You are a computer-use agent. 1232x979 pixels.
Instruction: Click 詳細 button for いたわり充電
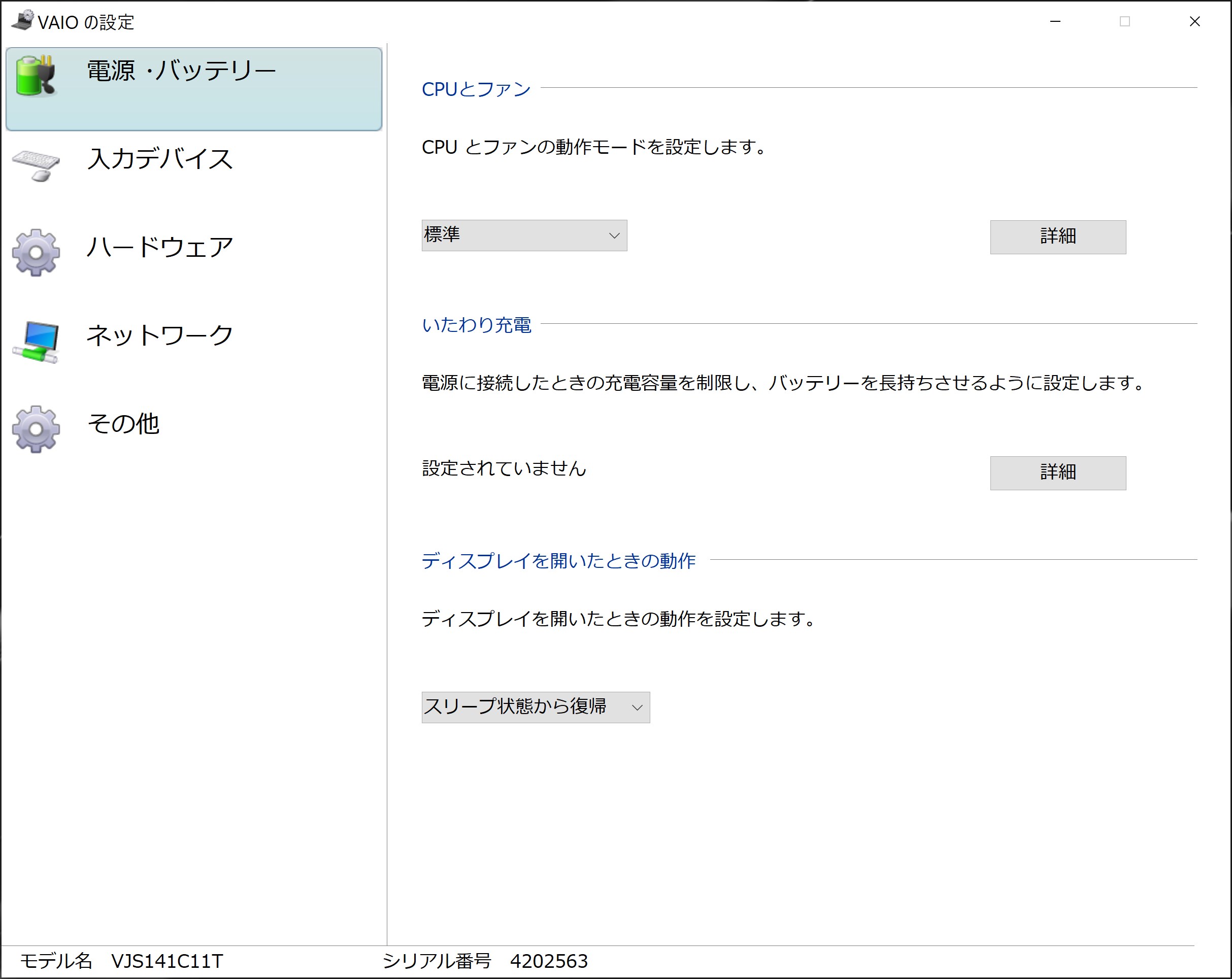tap(1058, 472)
